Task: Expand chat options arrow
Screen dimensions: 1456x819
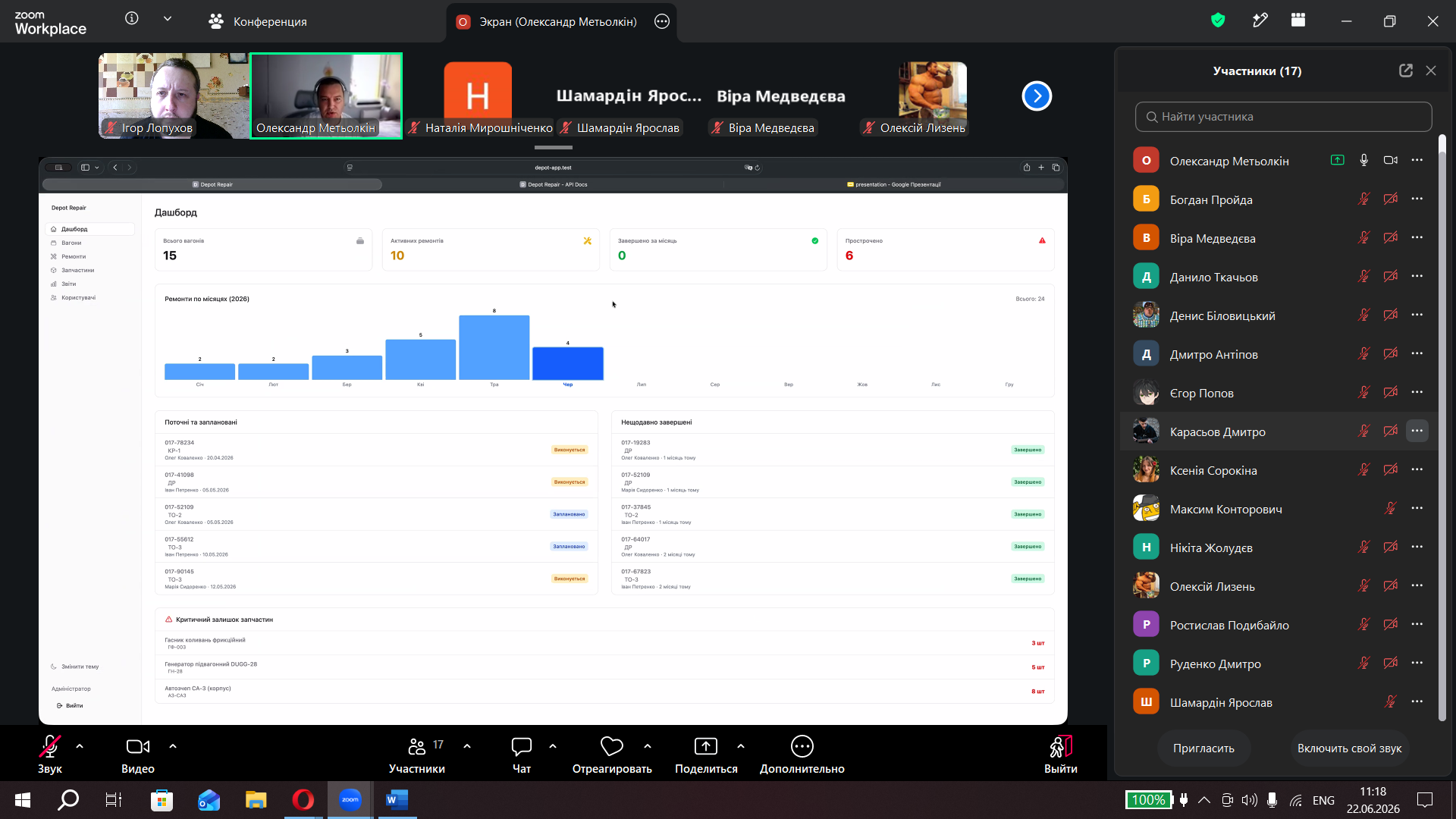Action: [553, 746]
